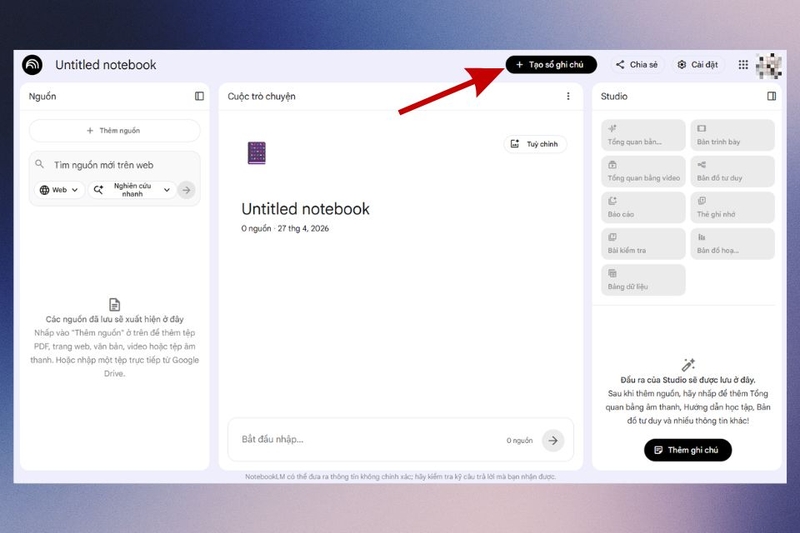
Task: Select the Tổng quan bản... audio overview tile
Action: 643,135
